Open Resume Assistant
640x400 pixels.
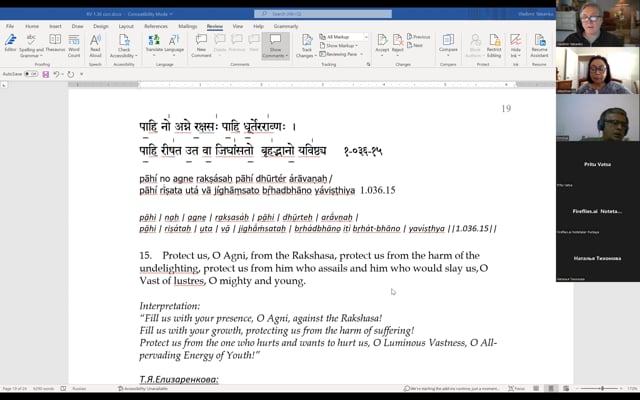(539, 45)
